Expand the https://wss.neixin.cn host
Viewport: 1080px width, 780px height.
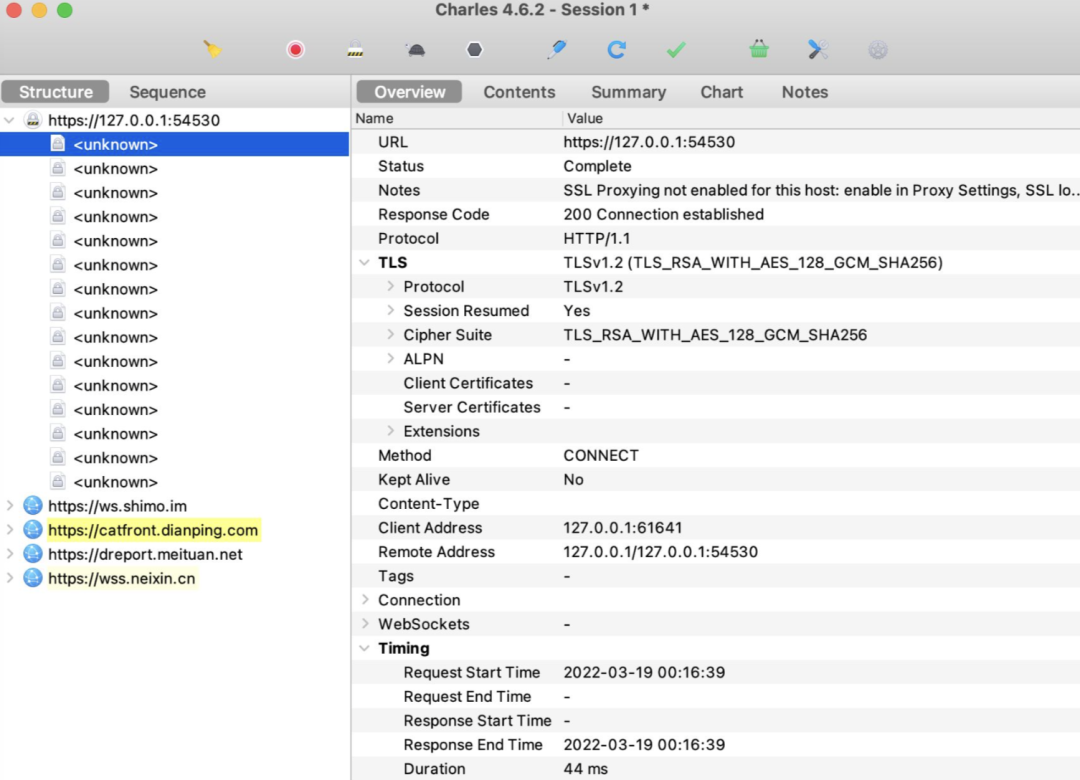[10, 578]
